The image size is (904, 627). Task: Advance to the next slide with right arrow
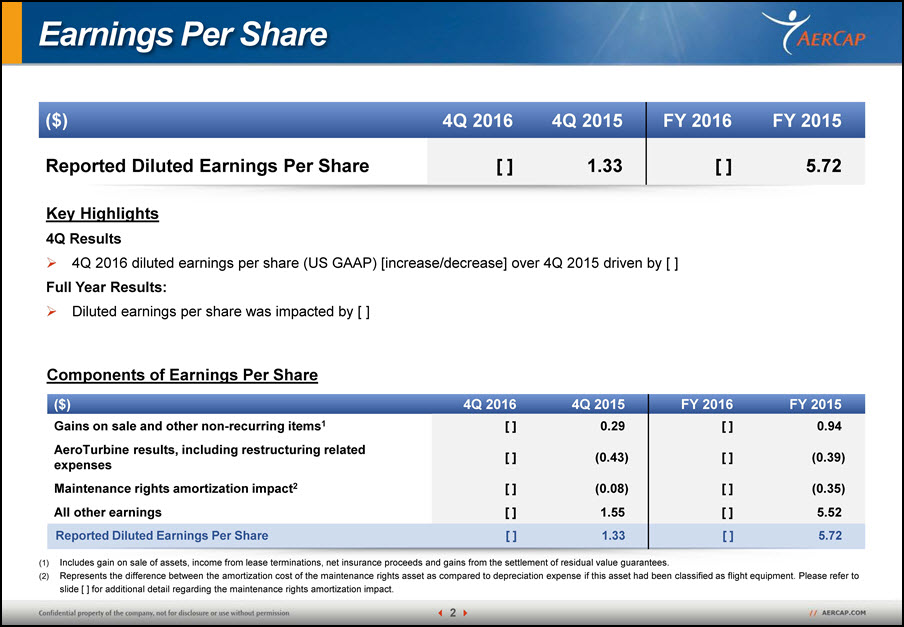(x=465, y=613)
